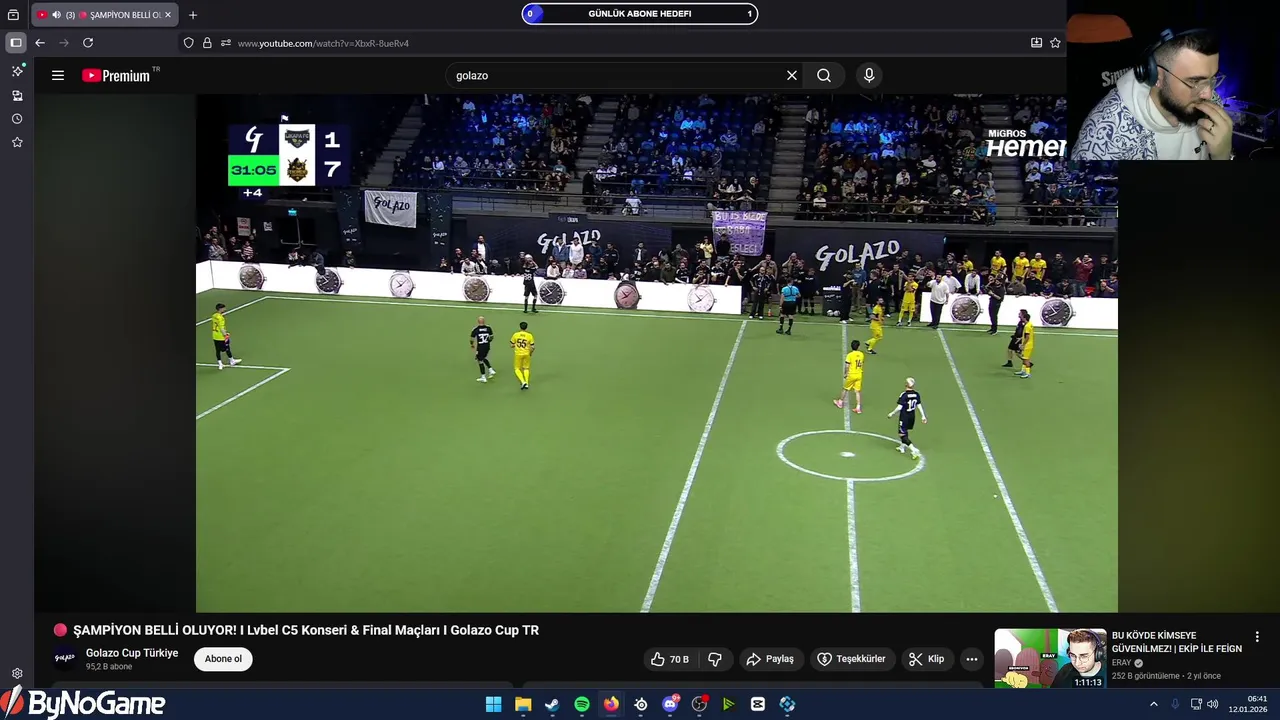Open Spotify from taskbar
This screenshot has height=720, width=1280.
point(582,704)
